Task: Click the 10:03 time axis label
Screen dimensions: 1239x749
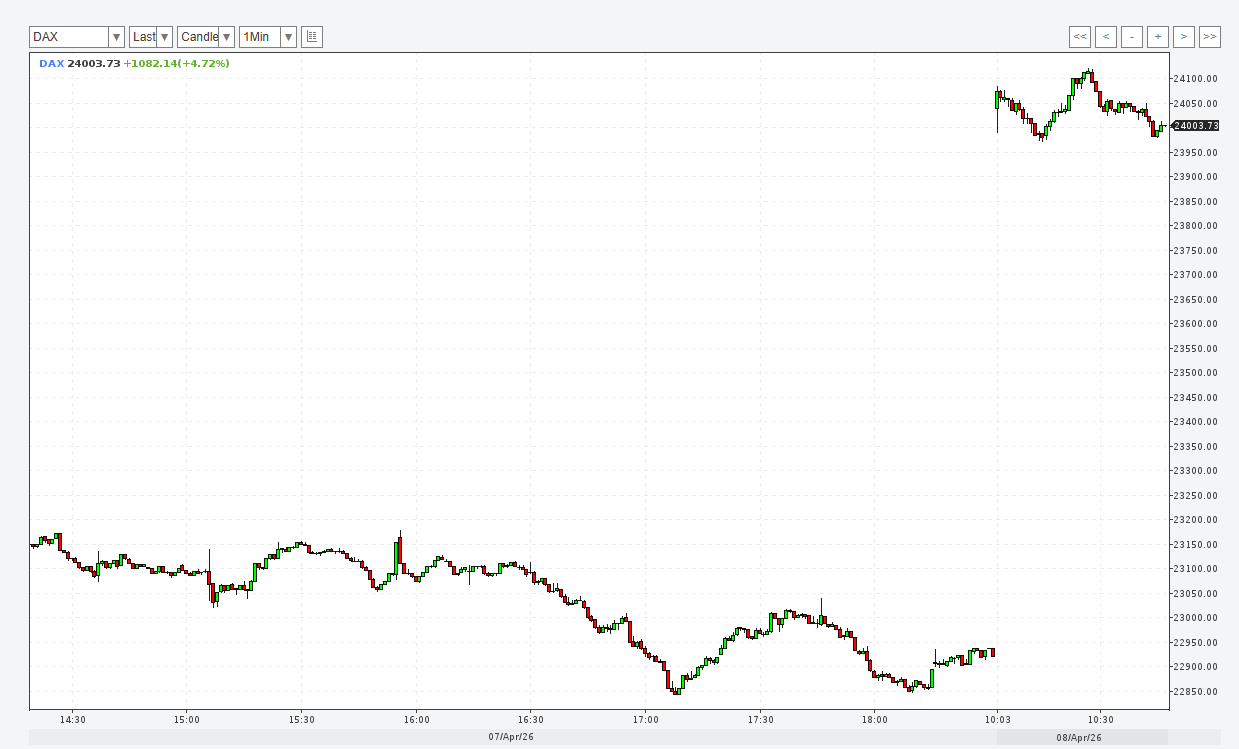Action: point(997,719)
